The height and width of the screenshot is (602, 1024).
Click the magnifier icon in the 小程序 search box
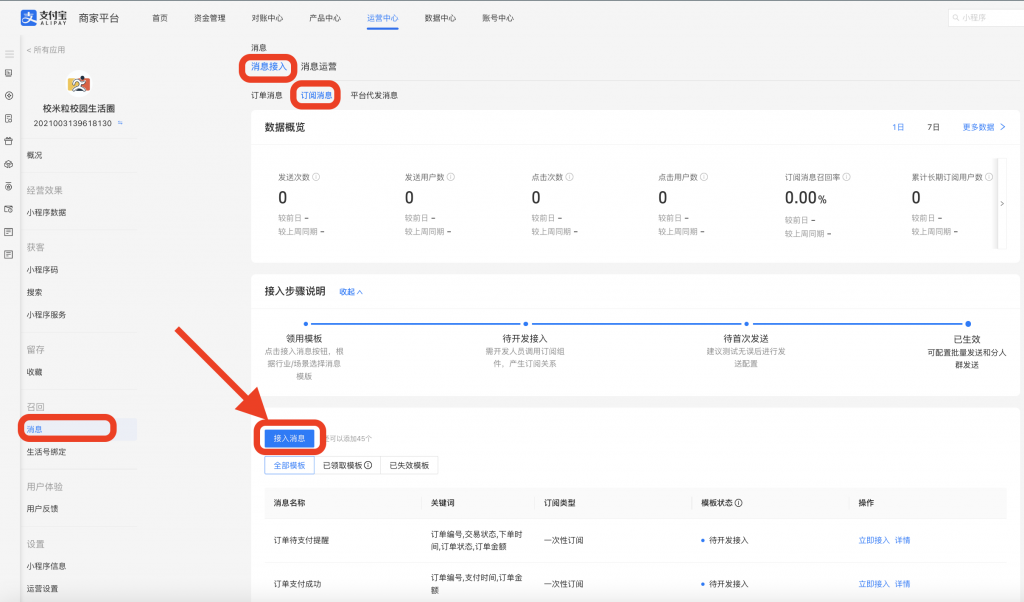point(957,17)
